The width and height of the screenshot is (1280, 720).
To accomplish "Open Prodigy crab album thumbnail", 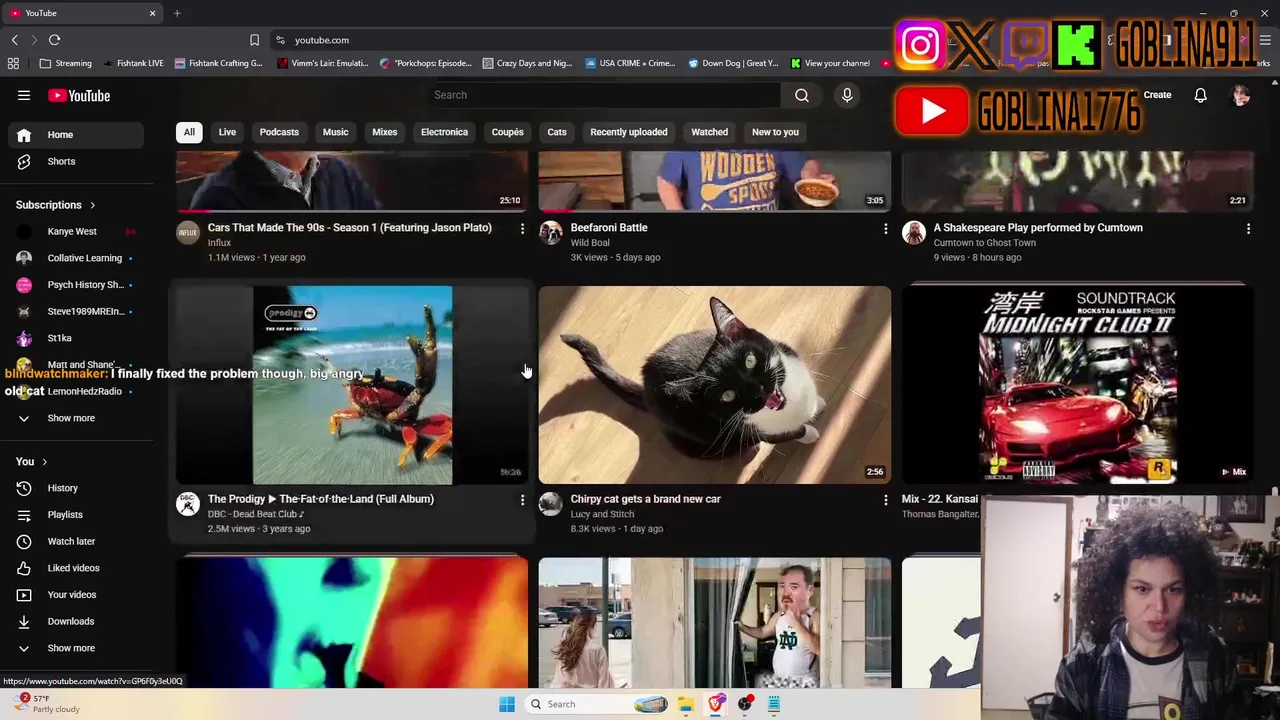I will point(352,385).
